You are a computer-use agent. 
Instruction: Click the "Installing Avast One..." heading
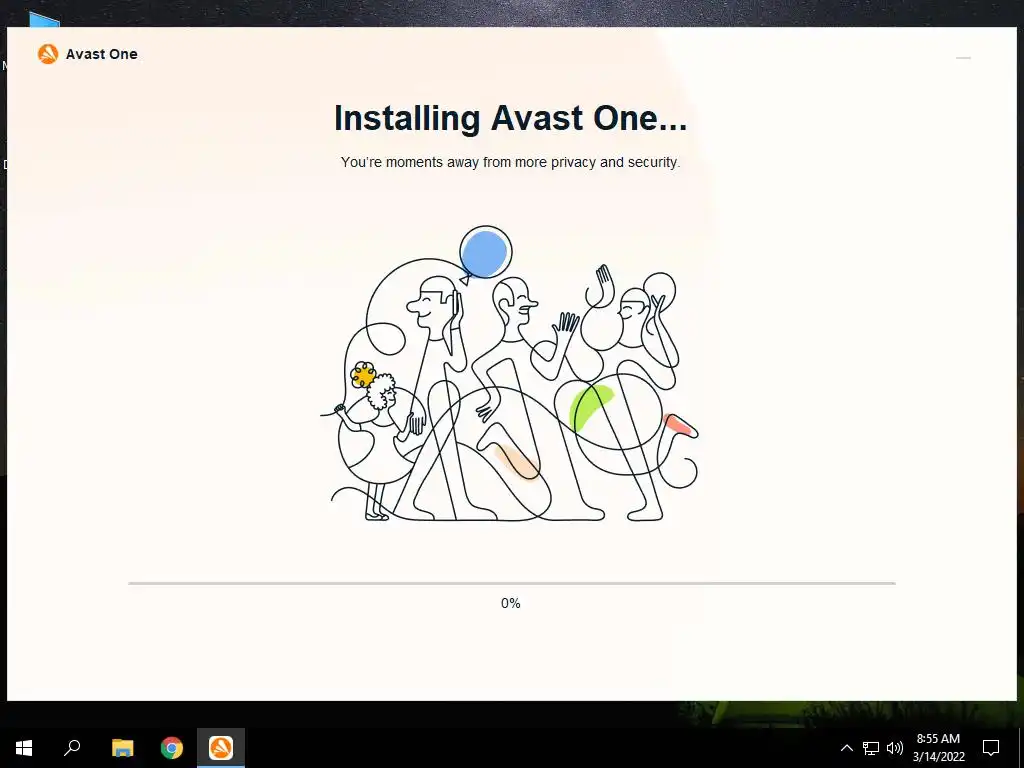511,118
